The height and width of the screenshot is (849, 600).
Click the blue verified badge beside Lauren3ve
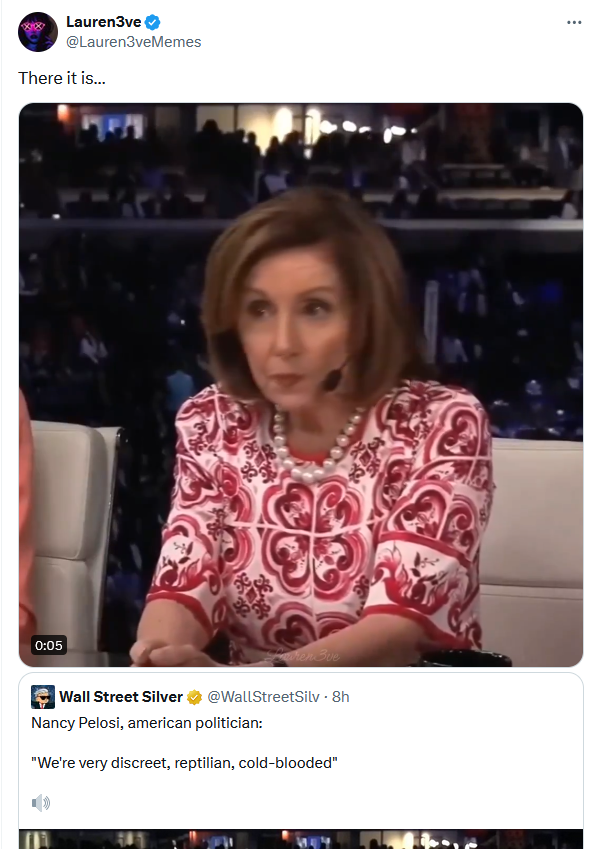153,22
